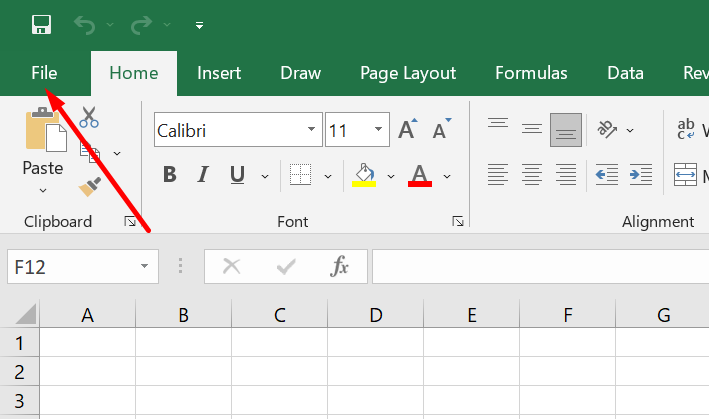
Task: Switch to the Insert tab
Action: [x=219, y=73]
